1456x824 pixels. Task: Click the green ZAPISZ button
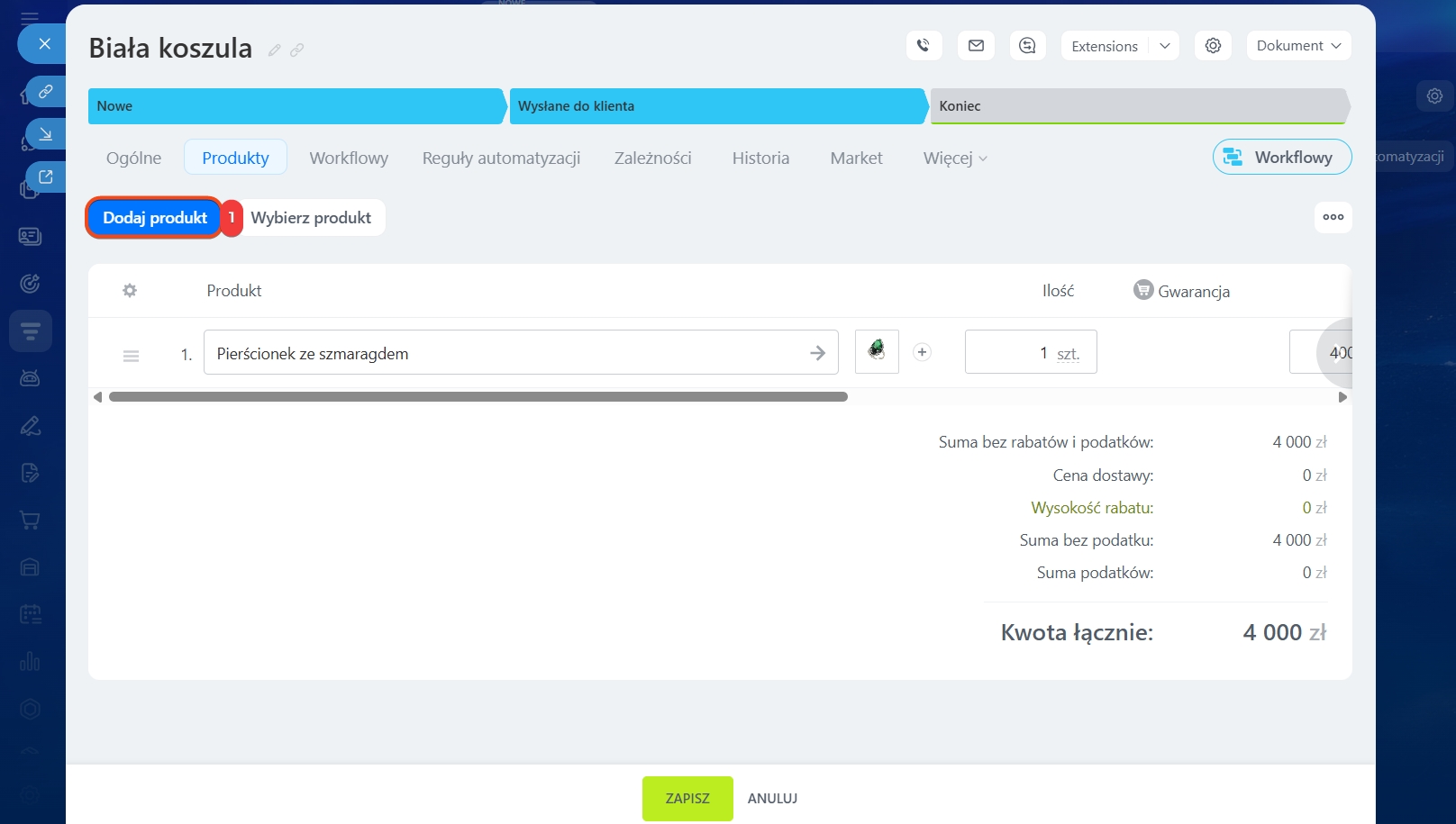click(x=687, y=799)
